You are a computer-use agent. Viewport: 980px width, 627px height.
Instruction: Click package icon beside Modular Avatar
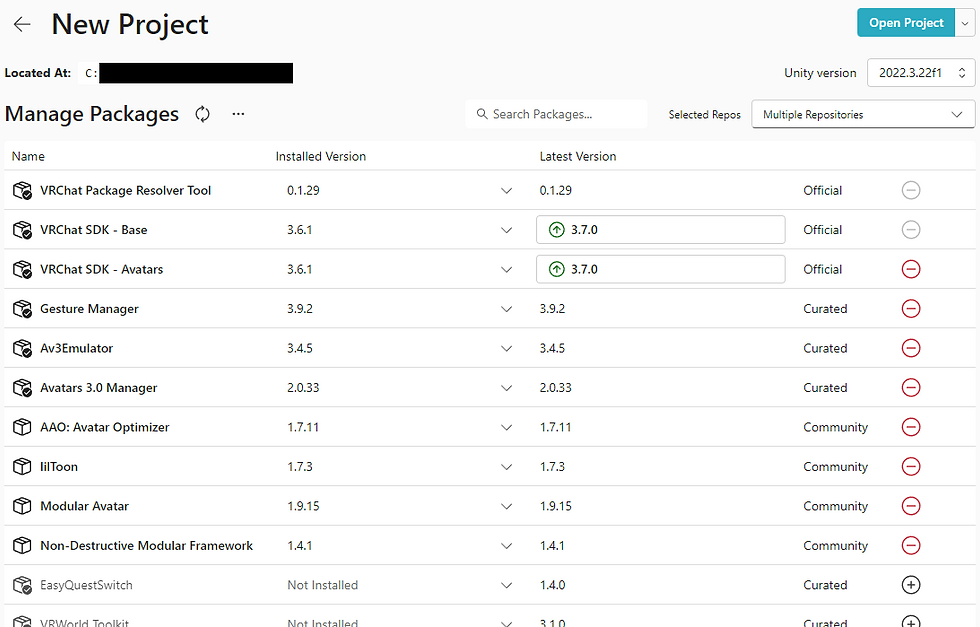(x=22, y=506)
